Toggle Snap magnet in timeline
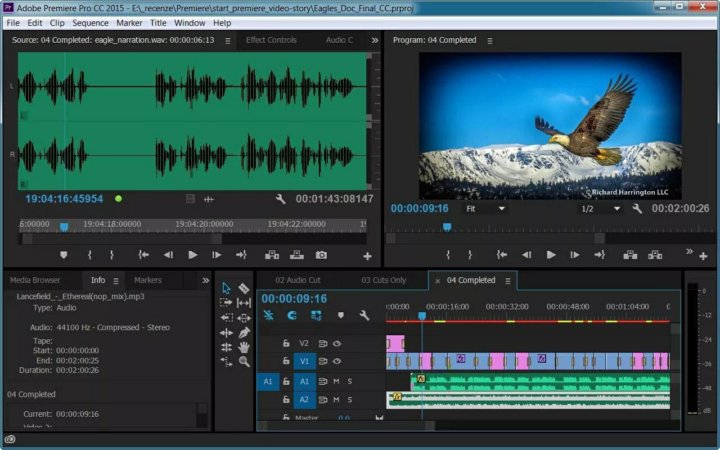The width and height of the screenshot is (720, 450). 292,315
